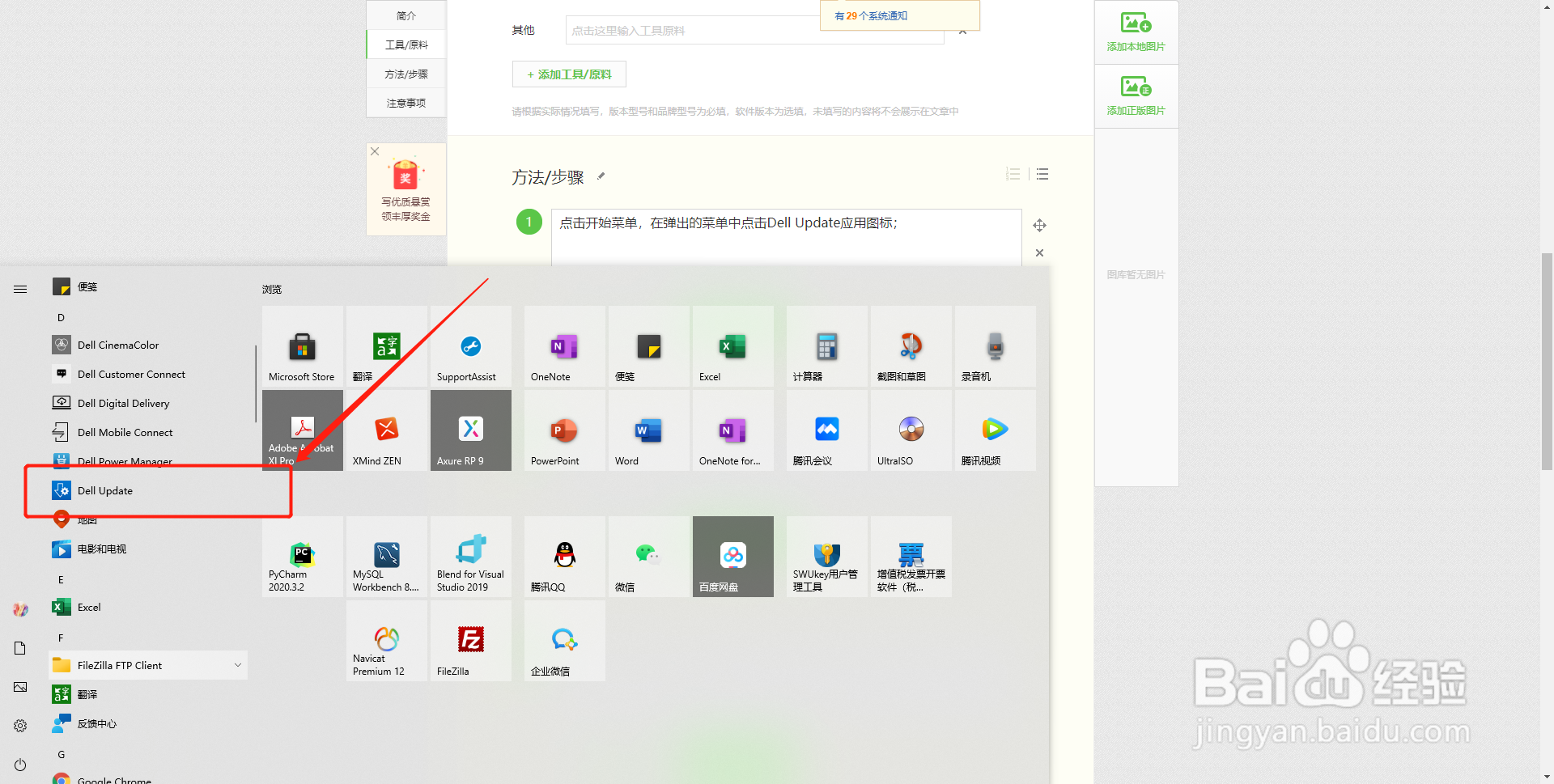
Task: Open Excel in the app list
Action: click(148, 607)
